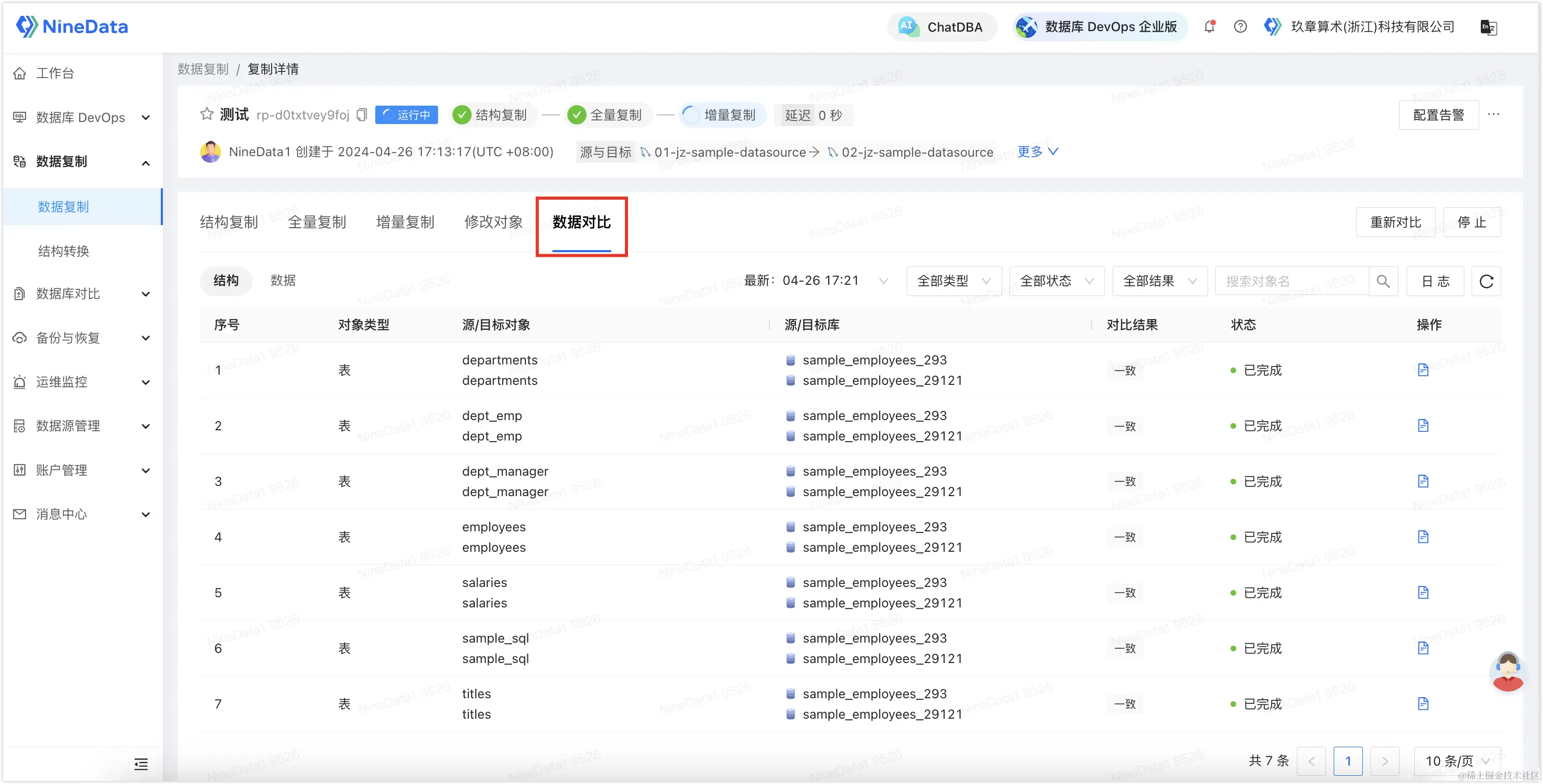
Task: Open the 修改对象 tab
Action: click(x=493, y=223)
